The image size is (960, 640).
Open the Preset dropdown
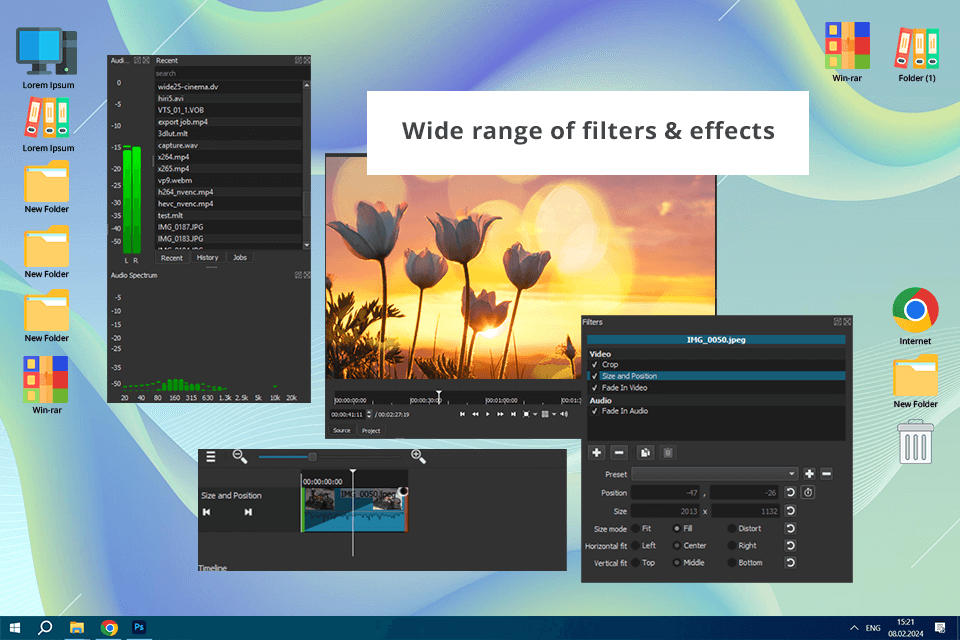tap(714, 474)
